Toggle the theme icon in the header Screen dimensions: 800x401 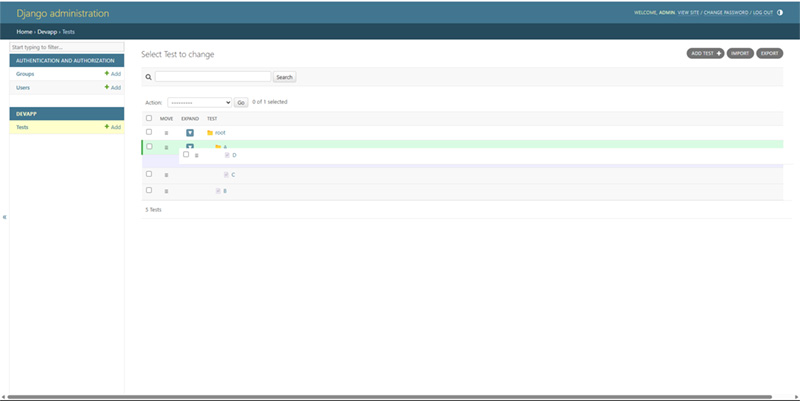pos(780,13)
